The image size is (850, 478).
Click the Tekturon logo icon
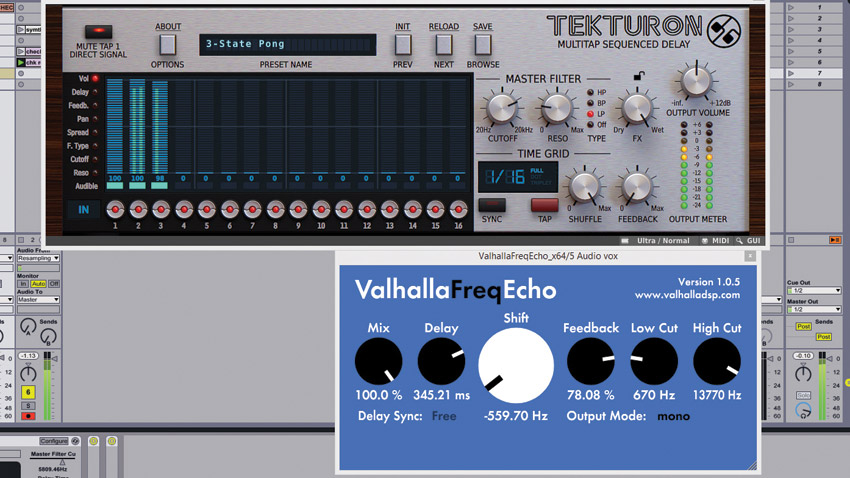tap(724, 31)
